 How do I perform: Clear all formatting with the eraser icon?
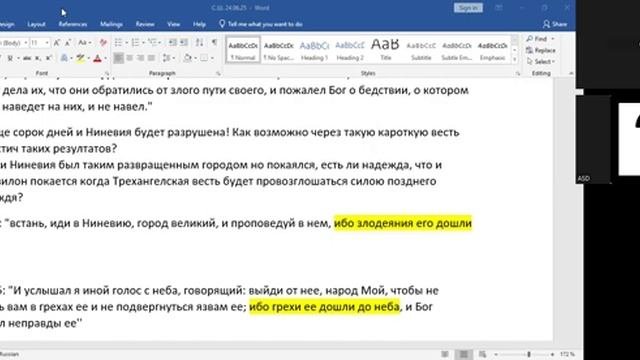click(x=103, y=43)
